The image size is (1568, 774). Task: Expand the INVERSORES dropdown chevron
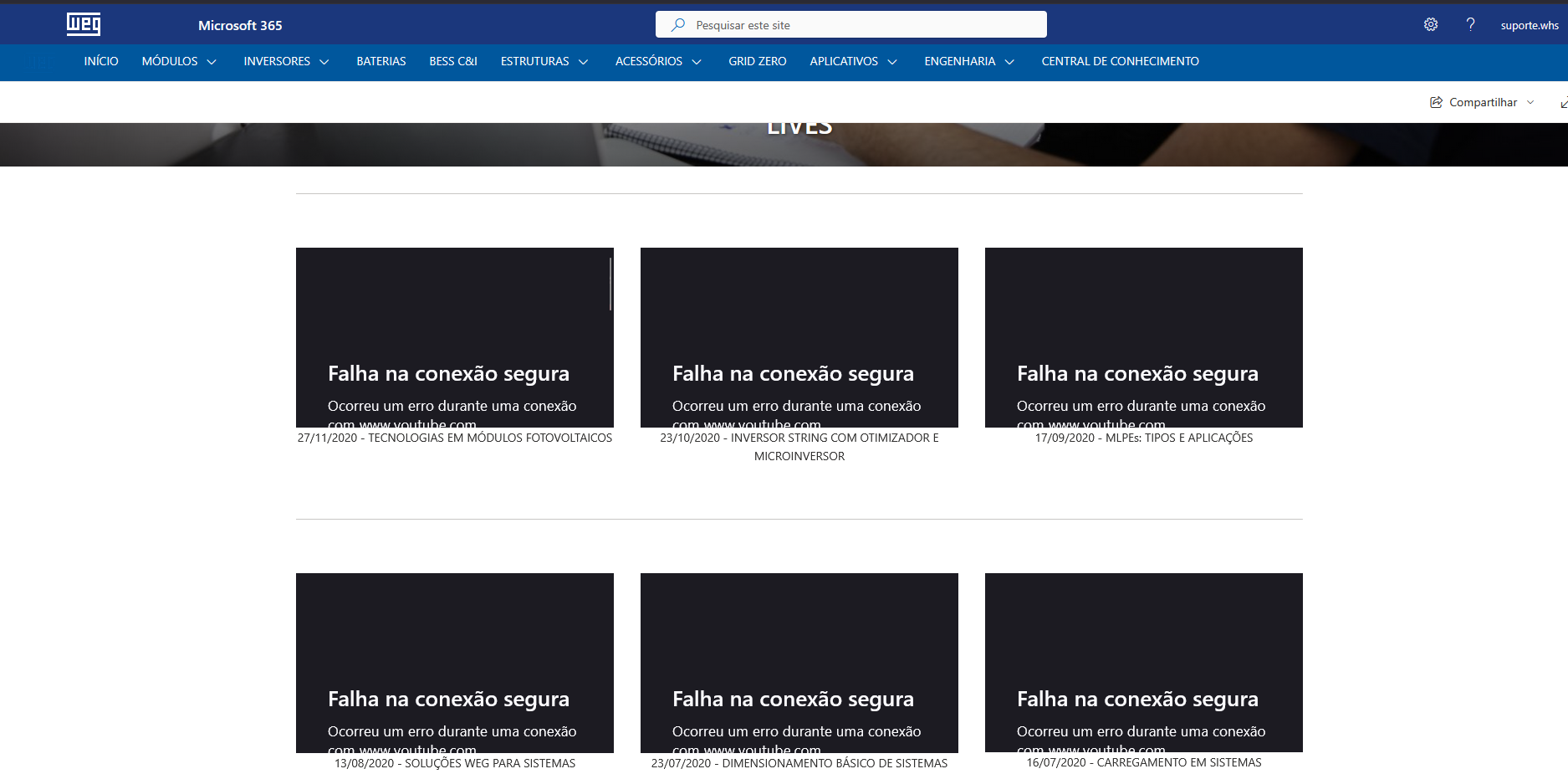coord(324,62)
